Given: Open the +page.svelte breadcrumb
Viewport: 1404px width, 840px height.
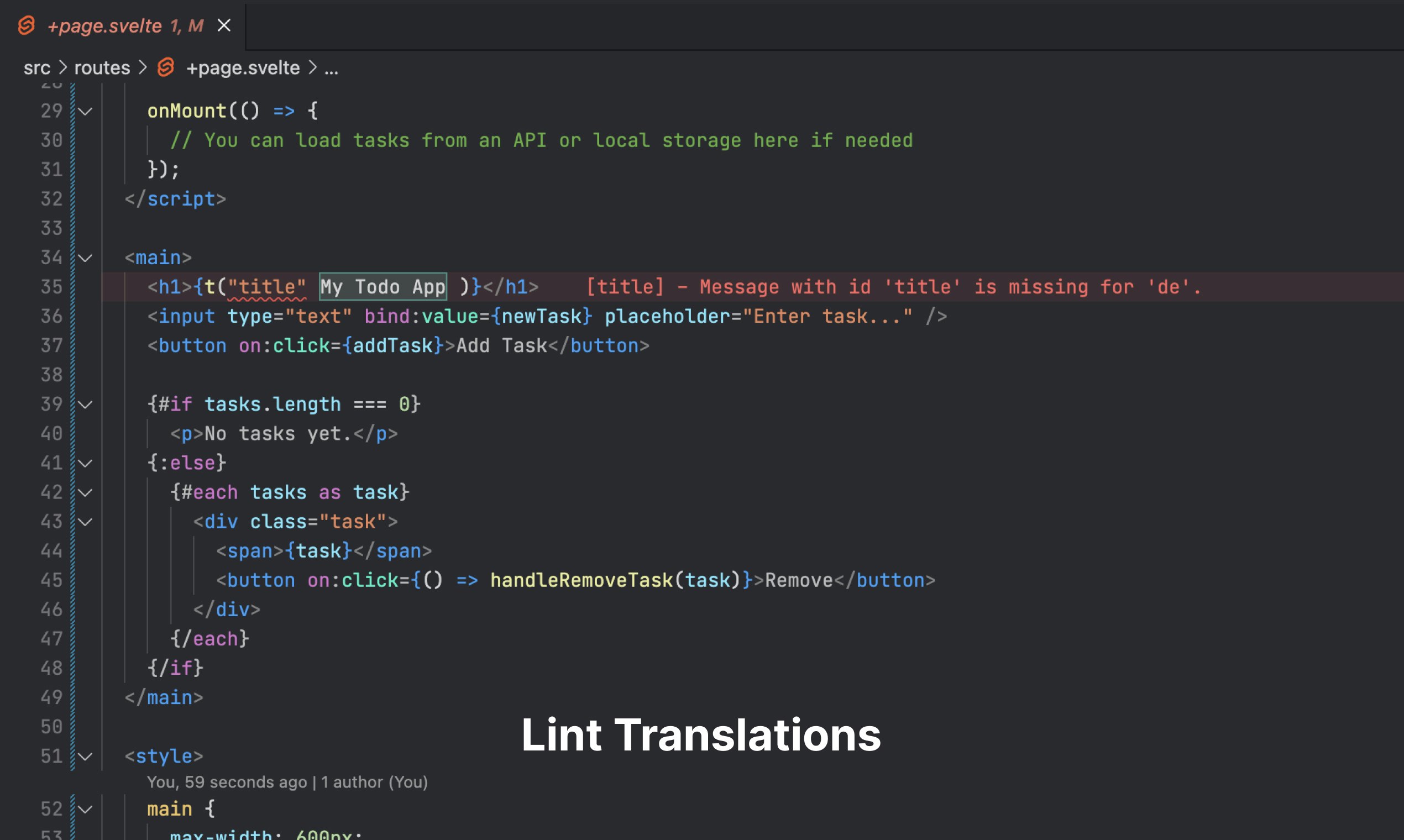Looking at the screenshot, I should [x=243, y=68].
